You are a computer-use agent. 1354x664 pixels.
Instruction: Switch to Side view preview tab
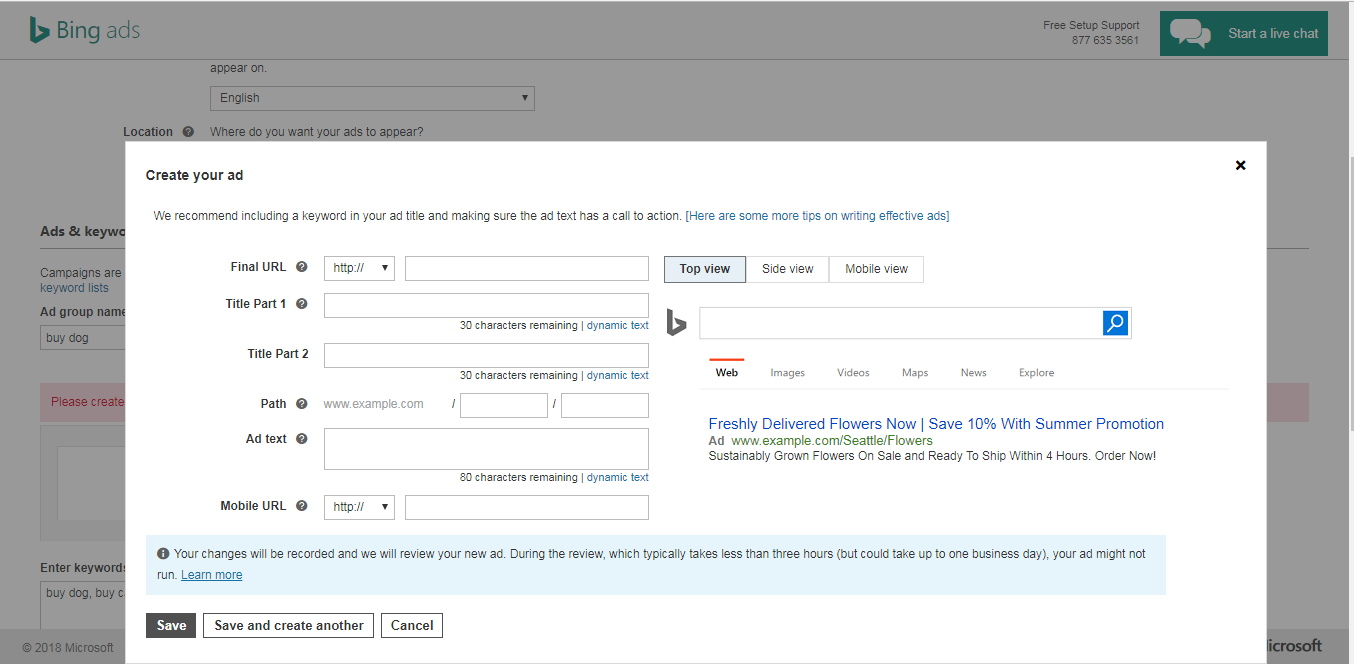pyautogui.click(x=787, y=269)
